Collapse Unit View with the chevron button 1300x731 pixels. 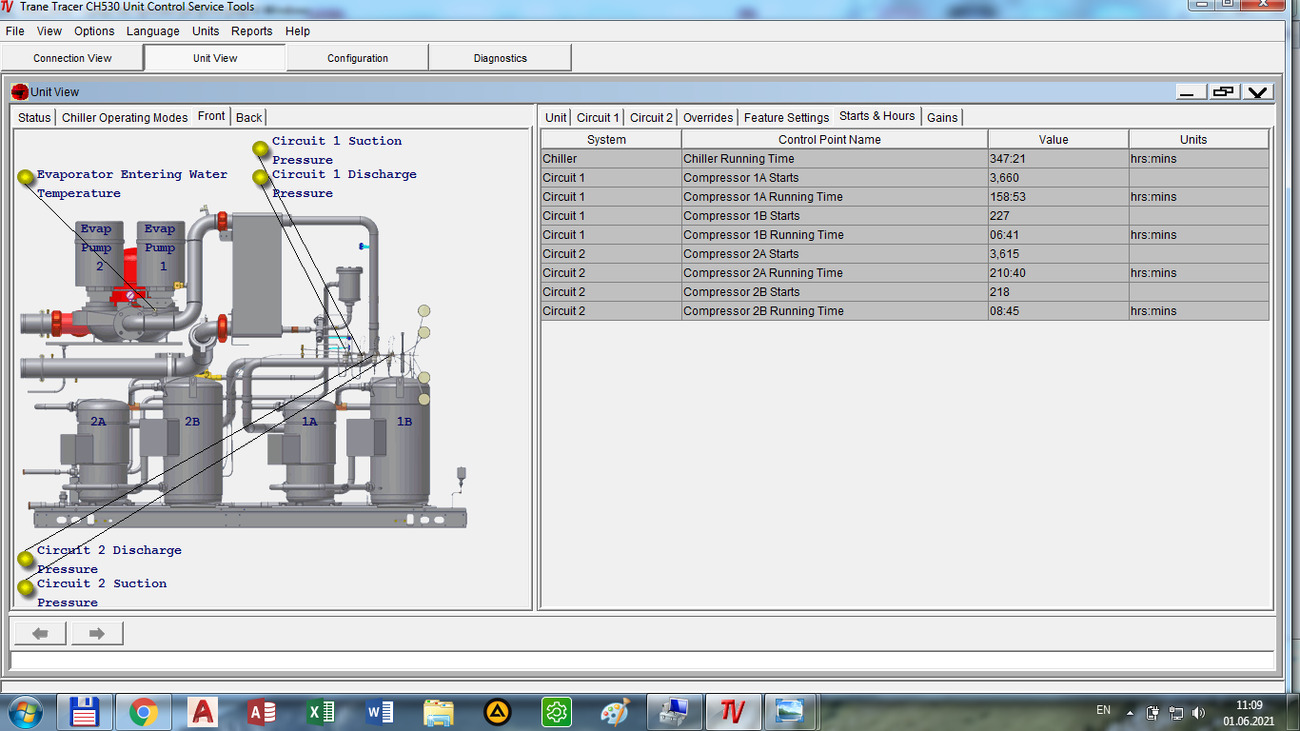(1258, 92)
